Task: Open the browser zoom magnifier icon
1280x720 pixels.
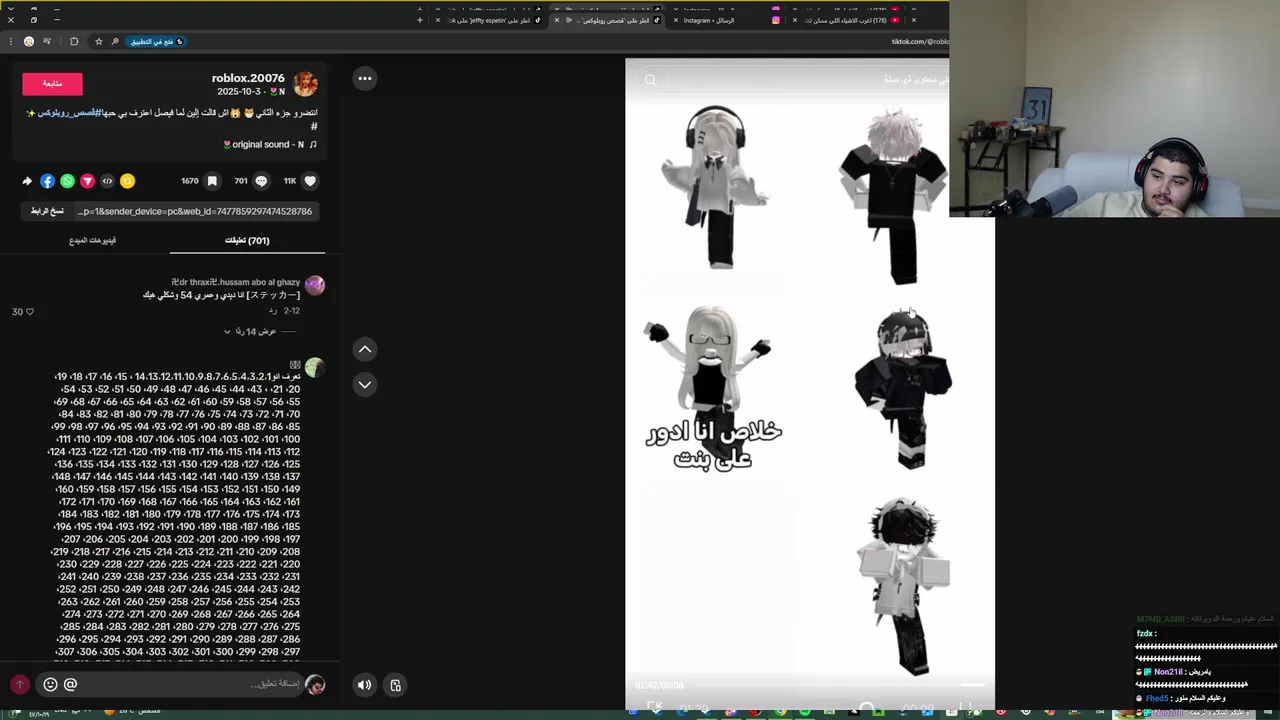Action: [115, 41]
